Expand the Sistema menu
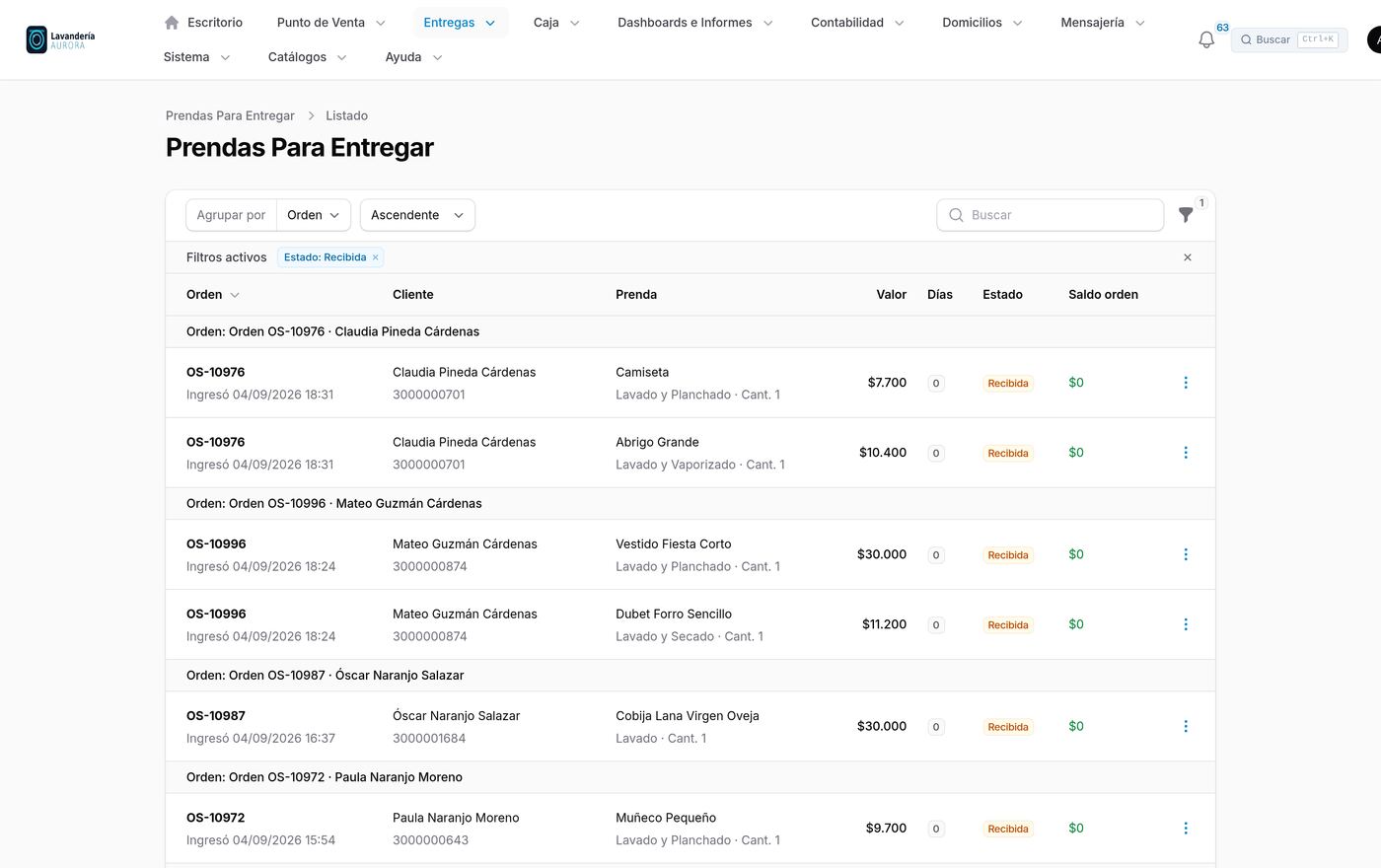The width and height of the screenshot is (1381, 868). coord(197,57)
